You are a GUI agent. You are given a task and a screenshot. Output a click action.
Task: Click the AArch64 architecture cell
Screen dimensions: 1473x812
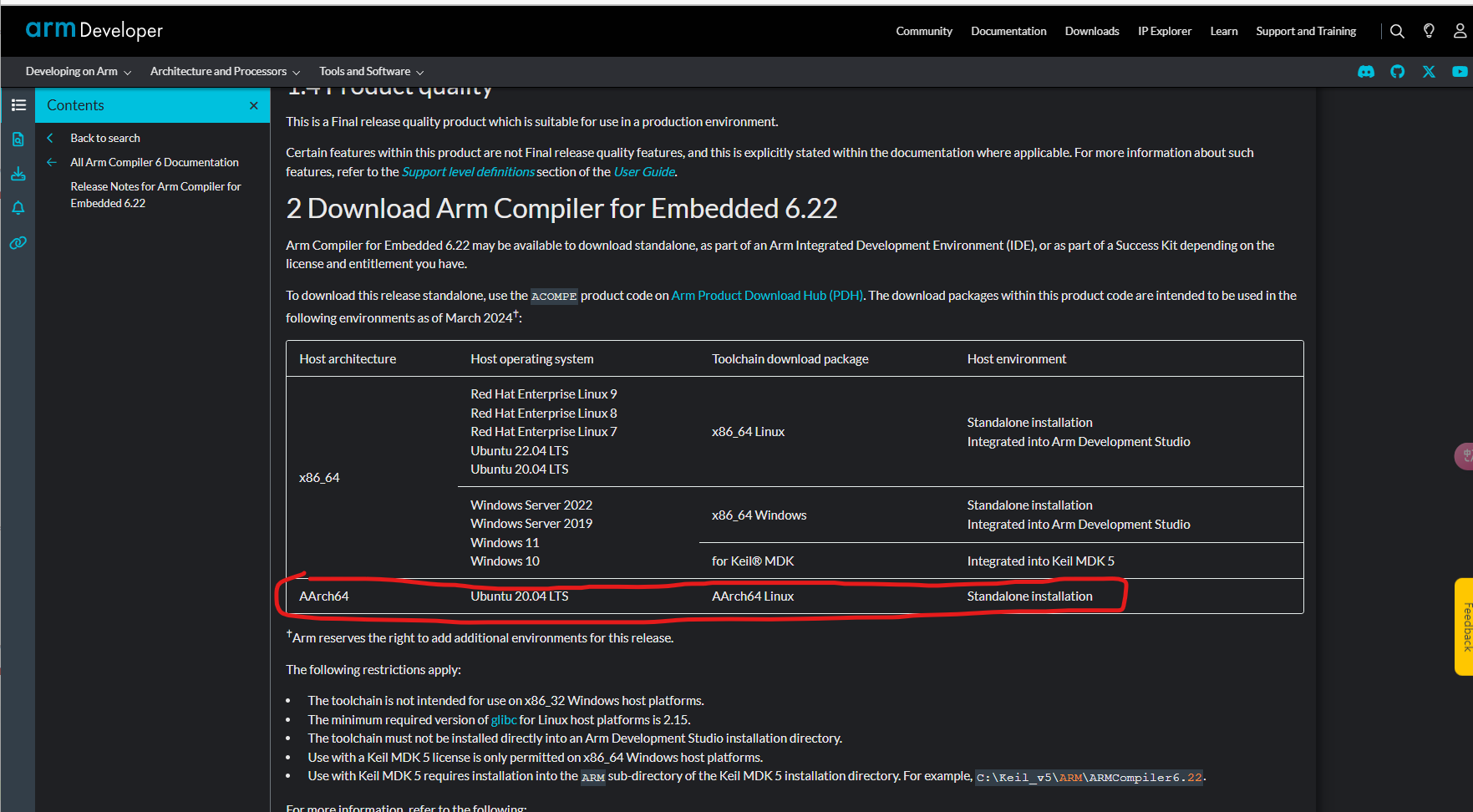pyautogui.click(x=324, y=596)
